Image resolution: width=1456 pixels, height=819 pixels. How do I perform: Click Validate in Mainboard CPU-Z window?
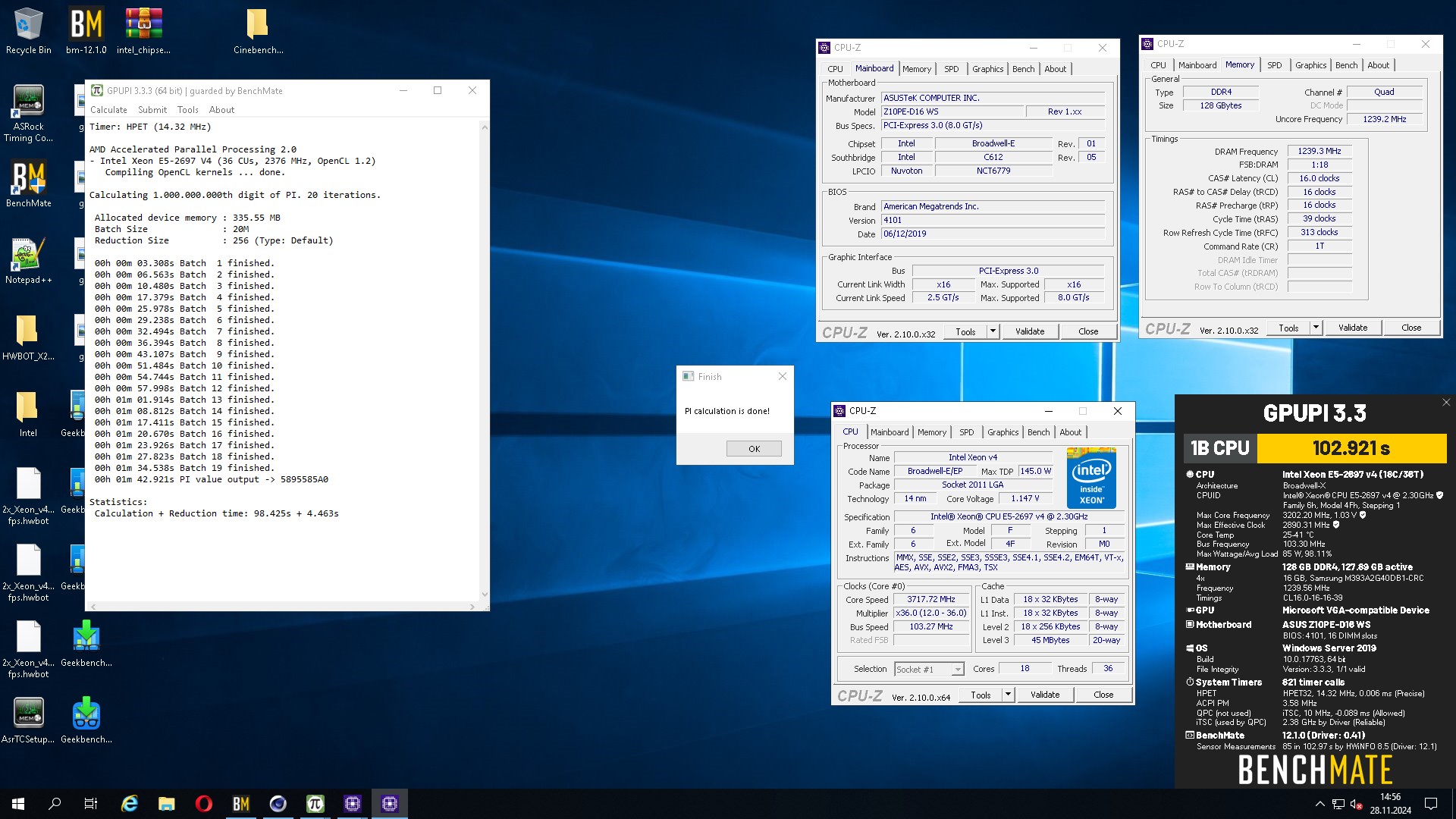click(1030, 331)
